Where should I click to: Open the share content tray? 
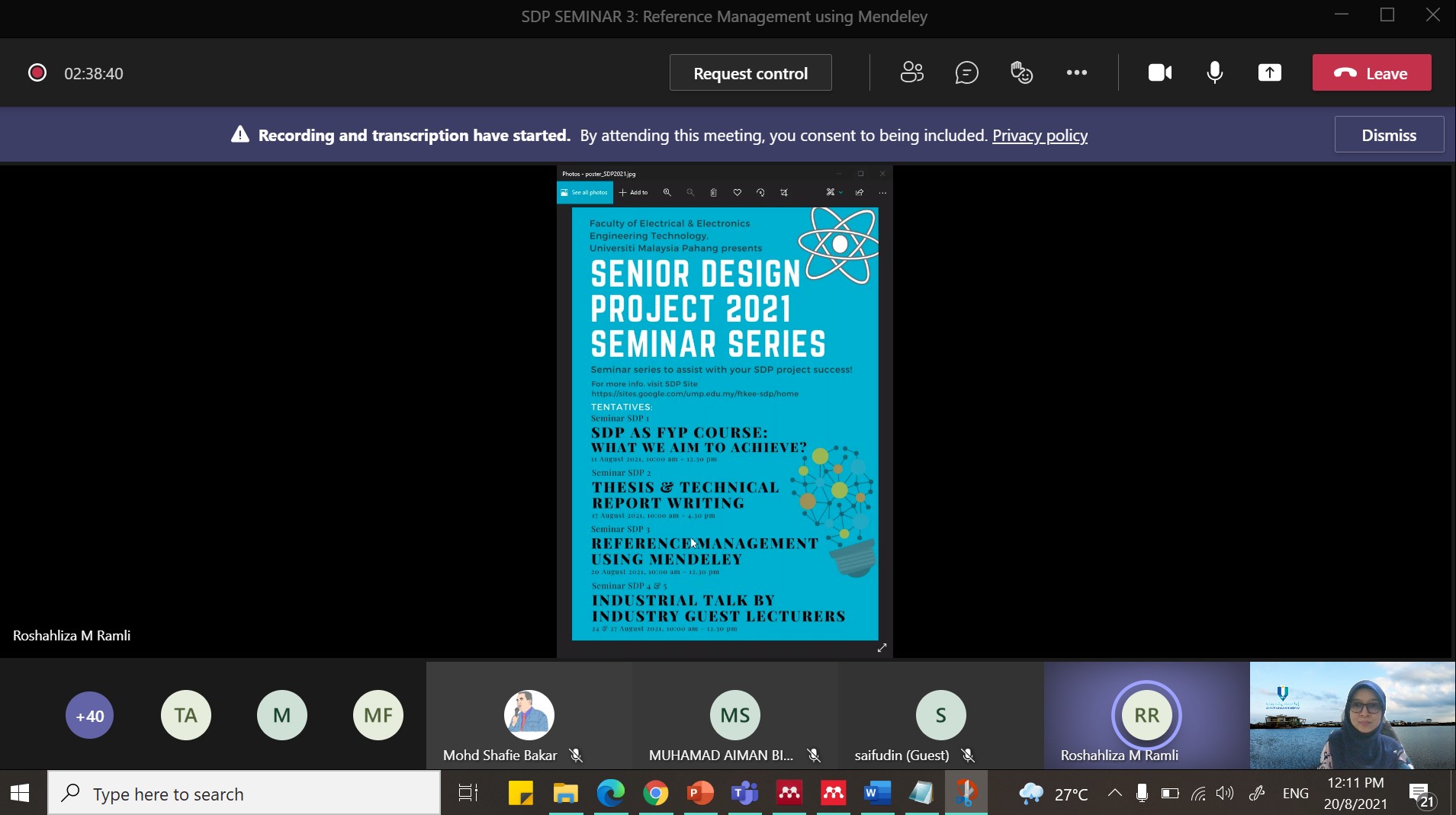[x=1270, y=72]
